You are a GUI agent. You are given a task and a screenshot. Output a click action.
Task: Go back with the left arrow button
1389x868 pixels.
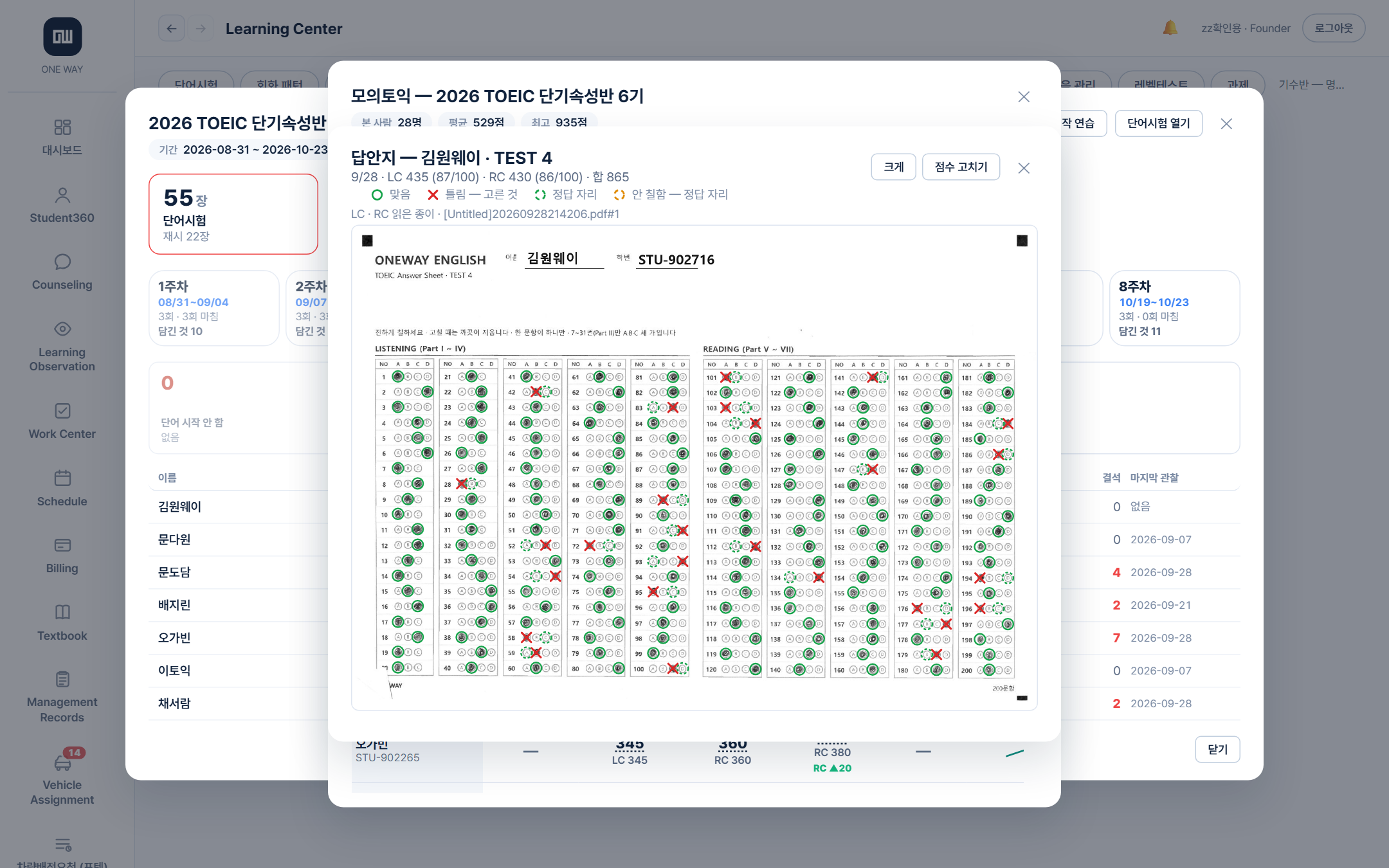[172, 28]
